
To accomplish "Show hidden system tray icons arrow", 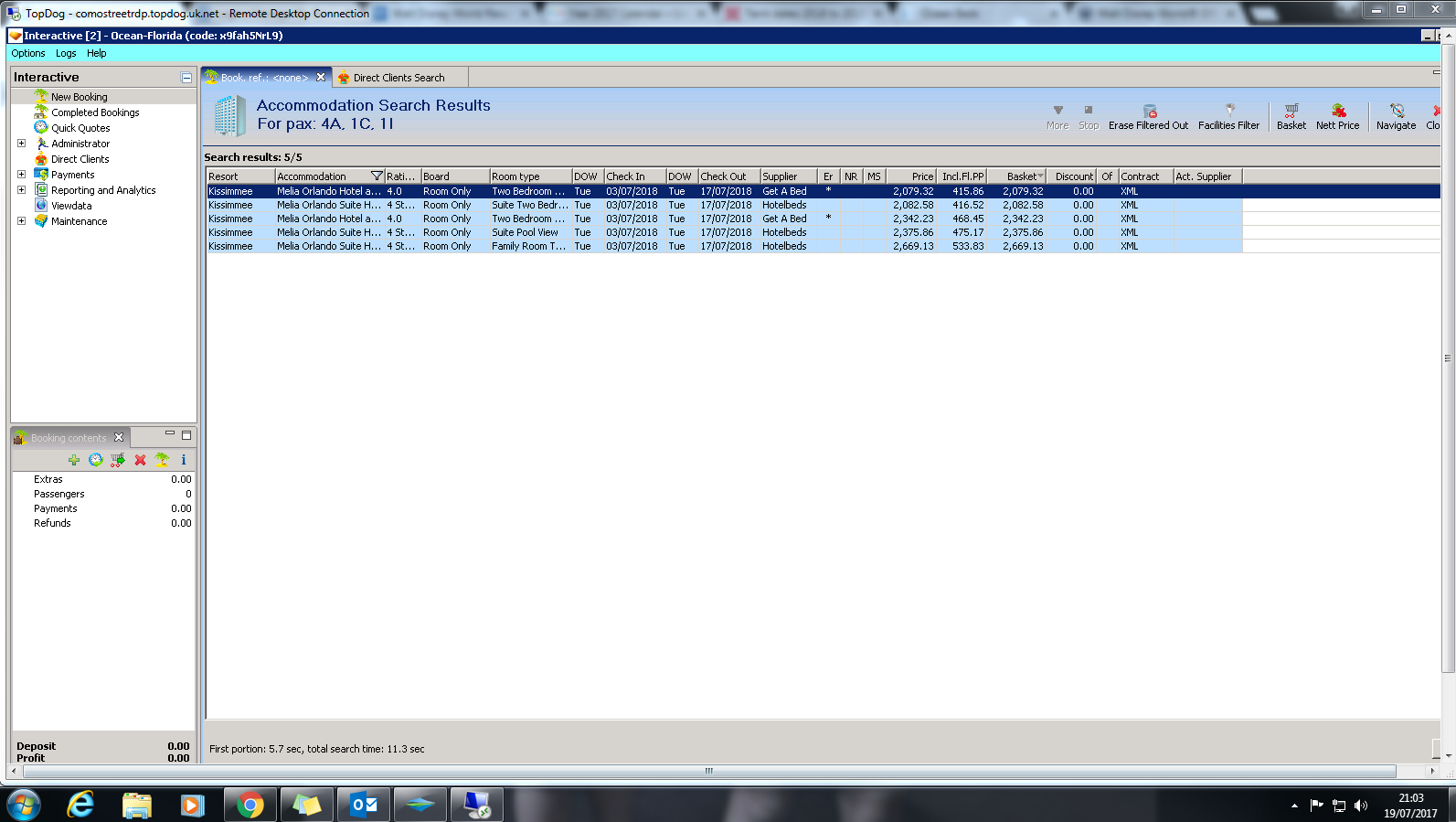I will point(1294,806).
